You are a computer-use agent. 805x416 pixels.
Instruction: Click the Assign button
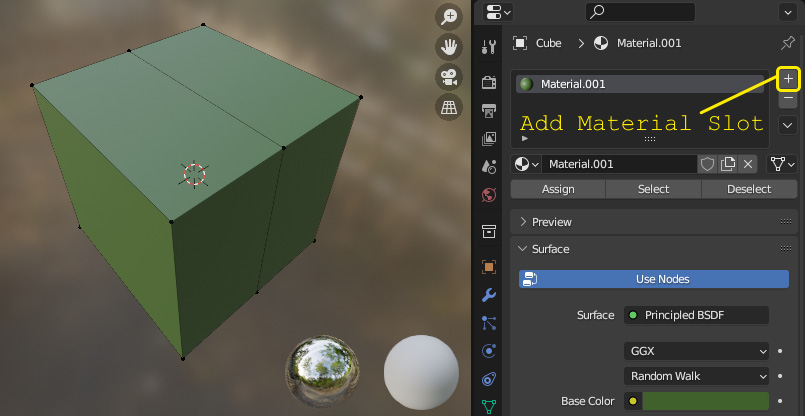(558, 189)
